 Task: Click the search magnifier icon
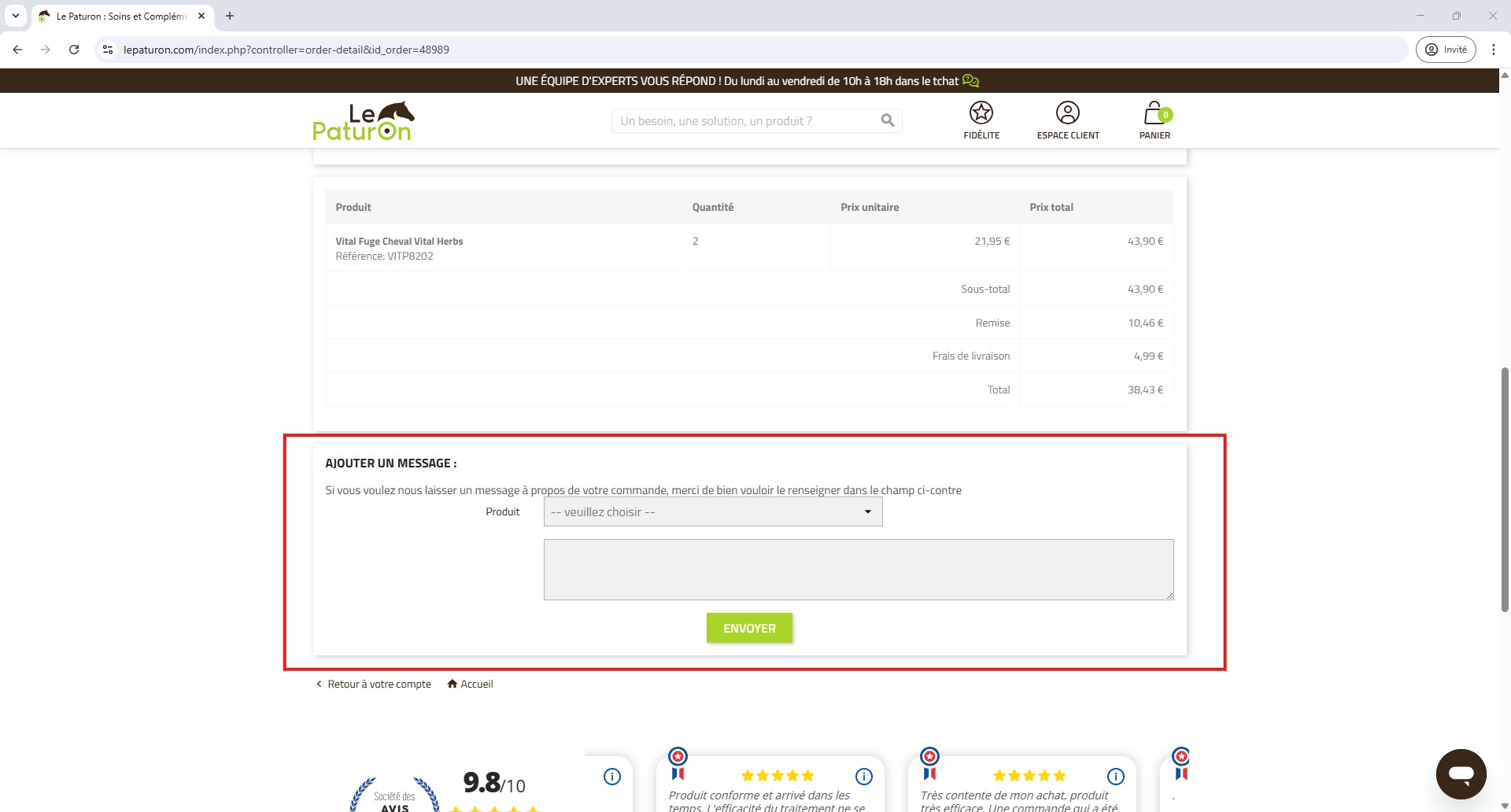[887, 120]
